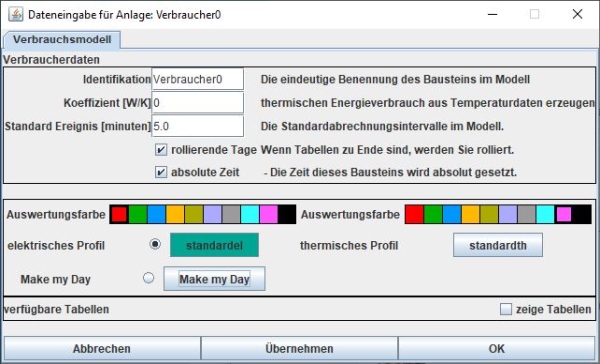Pick the magenta swatch in right Auswertungsfarbe
Image resolution: width=600 pixels, height=364 pixels.
tap(564, 214)
